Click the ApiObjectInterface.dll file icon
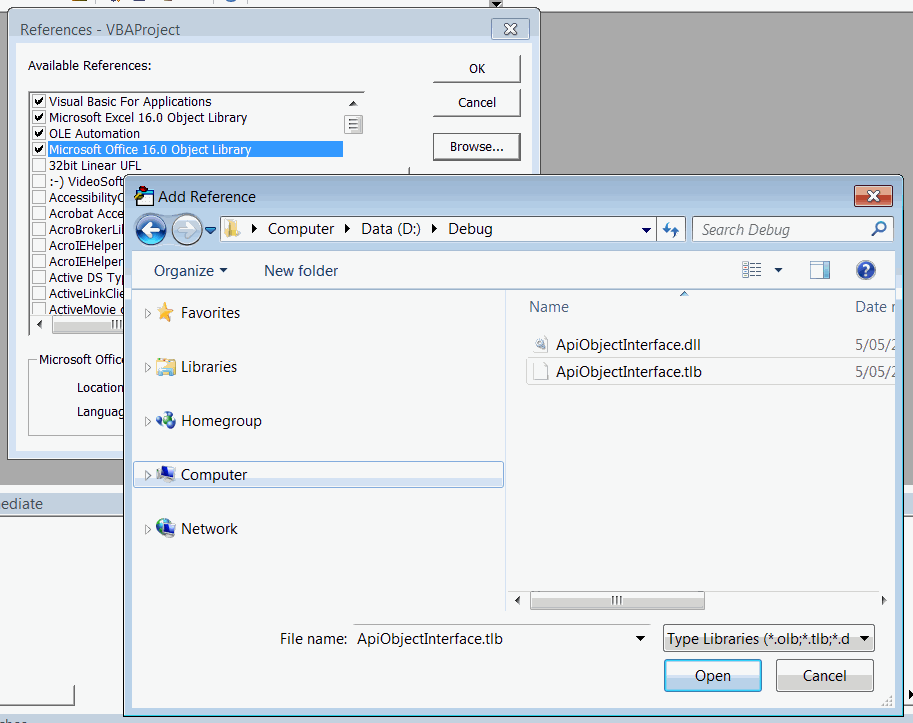 tap(540, 345)
